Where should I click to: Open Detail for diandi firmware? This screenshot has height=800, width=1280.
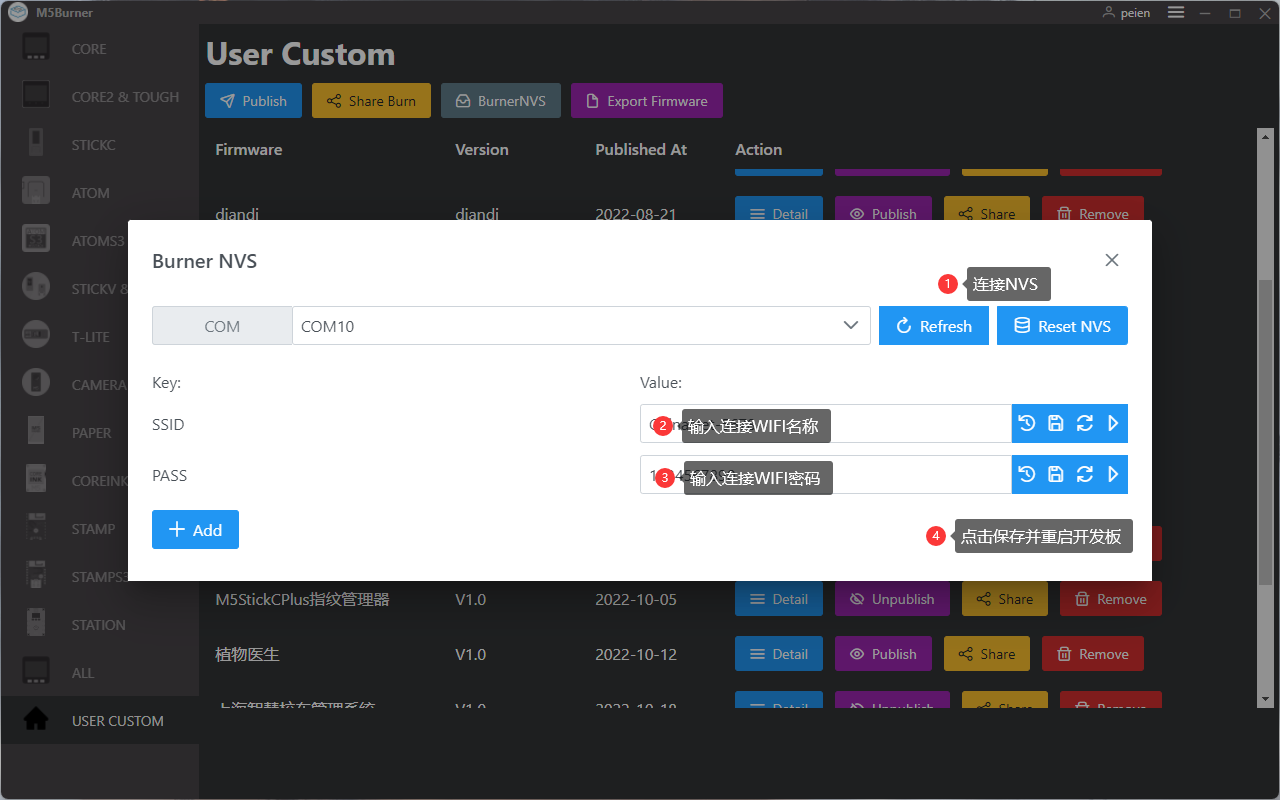pos(779,209)
